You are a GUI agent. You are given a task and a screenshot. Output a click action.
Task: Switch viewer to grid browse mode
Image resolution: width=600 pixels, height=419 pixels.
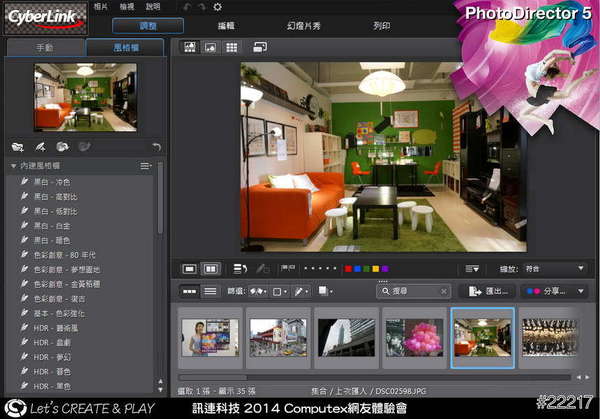pyautogui.click(x=231, y=47)
